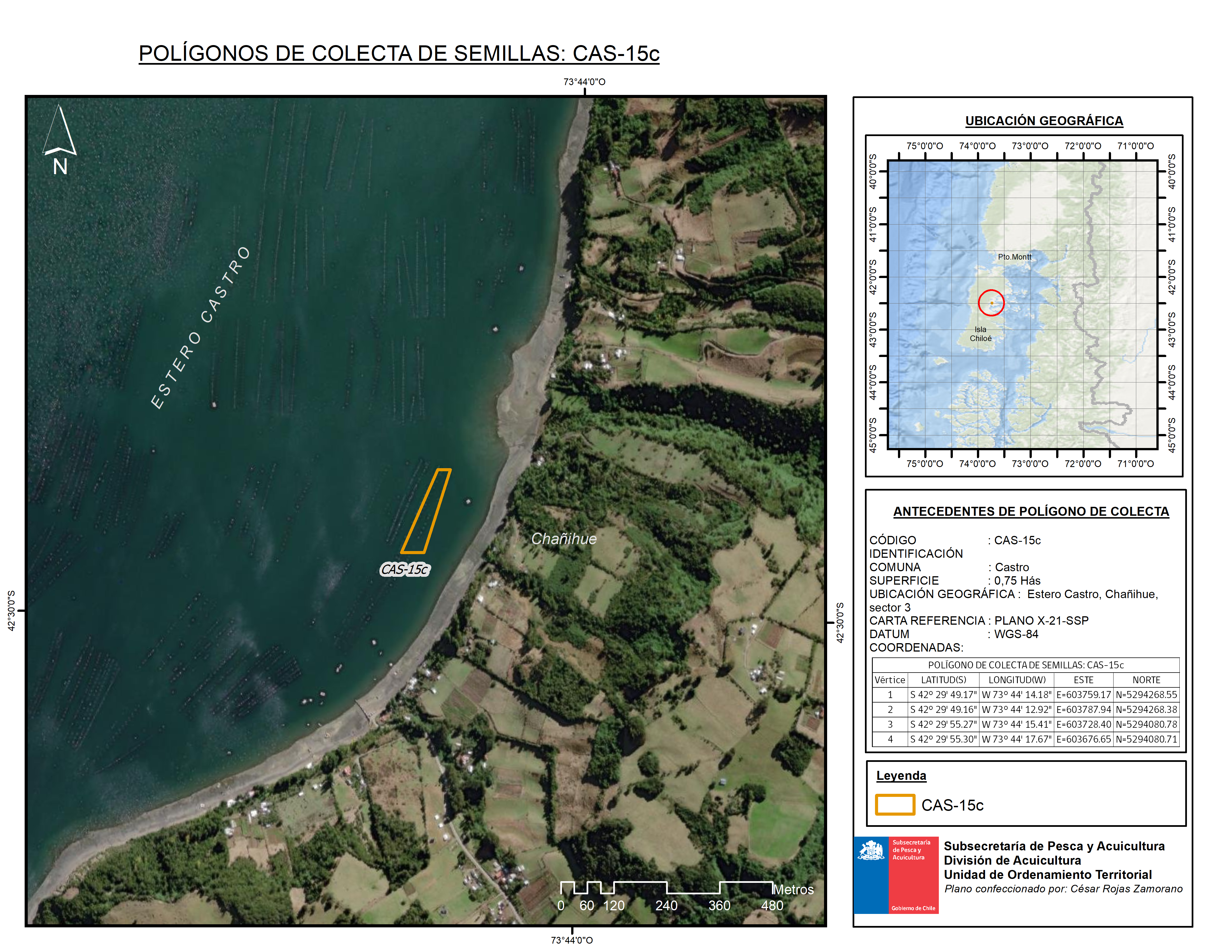Screen dimensions: 1232x952
Task: Click the scale bar graphic in Metros
Action: coord(666,887)
